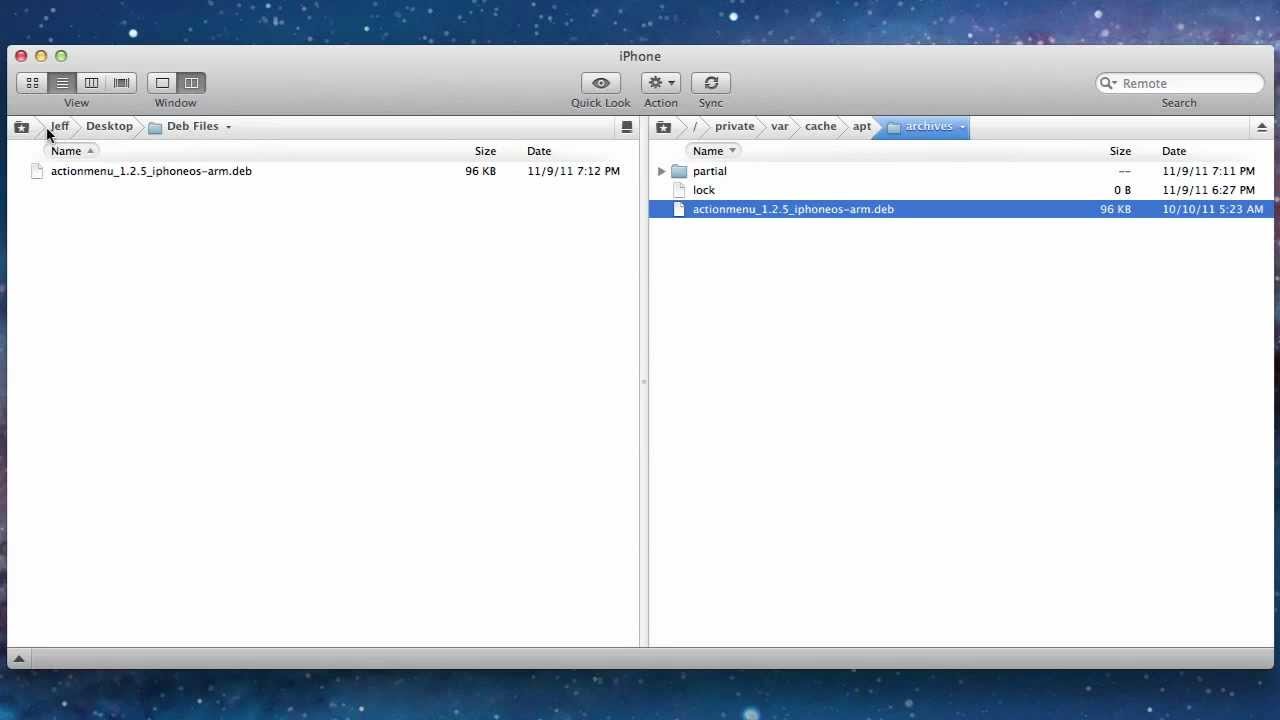
Task: Click 11/9/11 6:27 PM date cell
Action: pos(1208,190)
